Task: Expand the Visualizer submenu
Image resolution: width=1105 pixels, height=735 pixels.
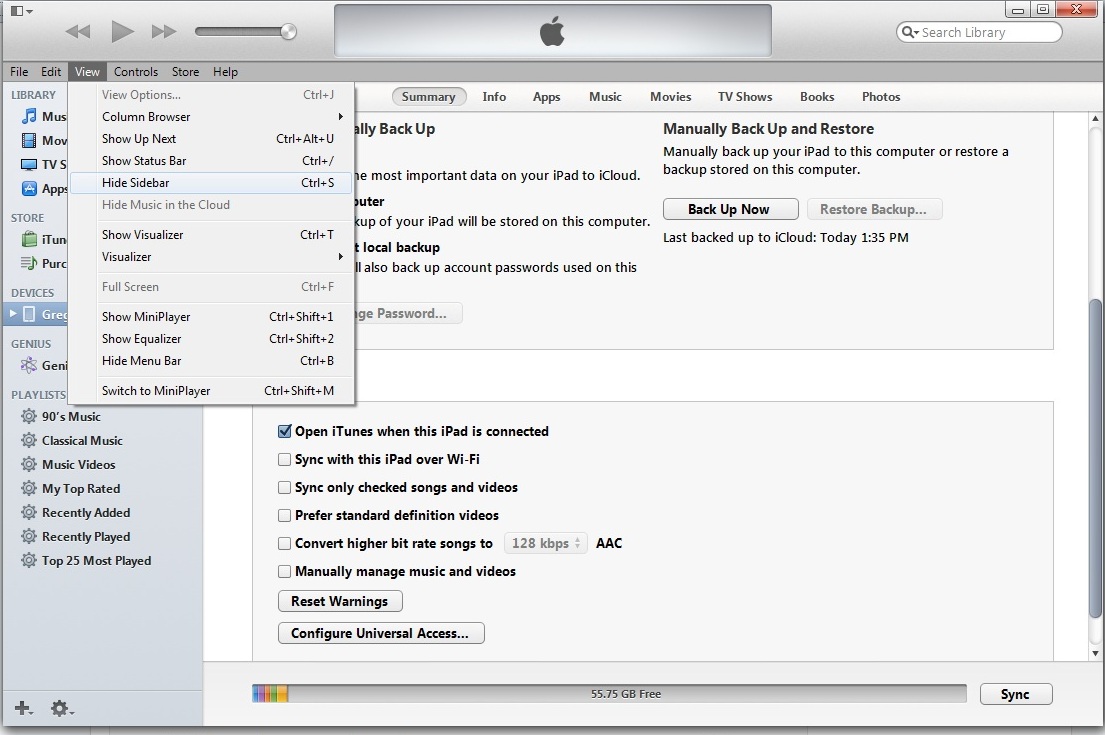Action: pyautogui.click(x=212, y=257)
